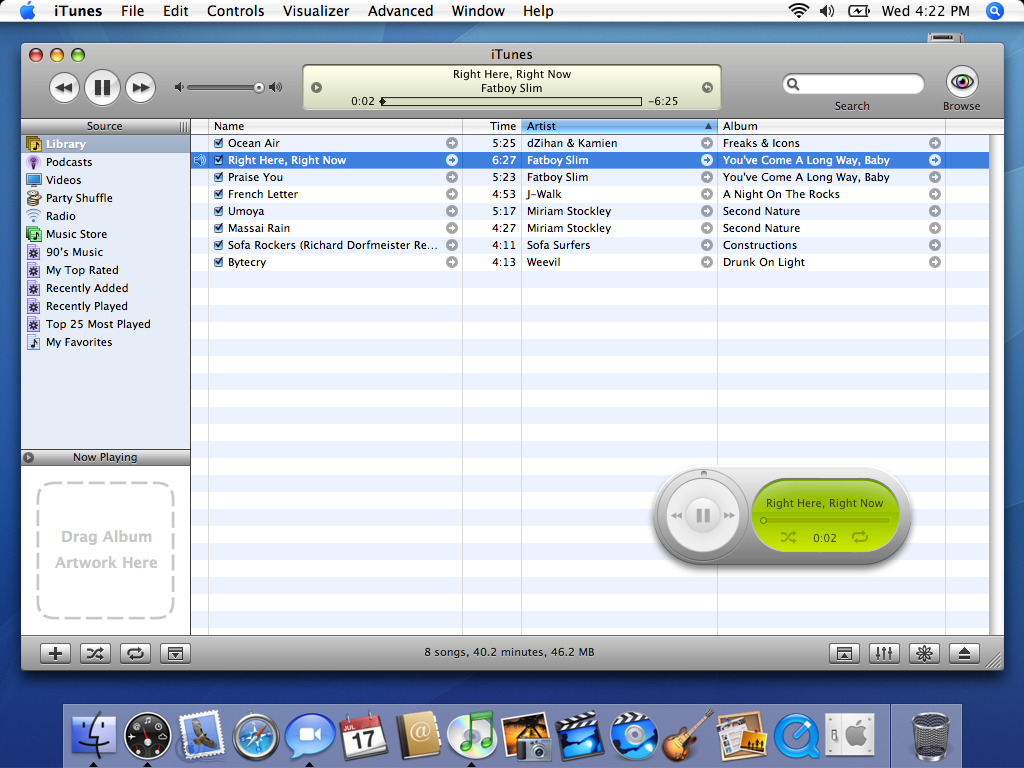The height and width of the screenshot is (768, 1024).
Task: Skip to next track in toolbar
Action: 140,88
